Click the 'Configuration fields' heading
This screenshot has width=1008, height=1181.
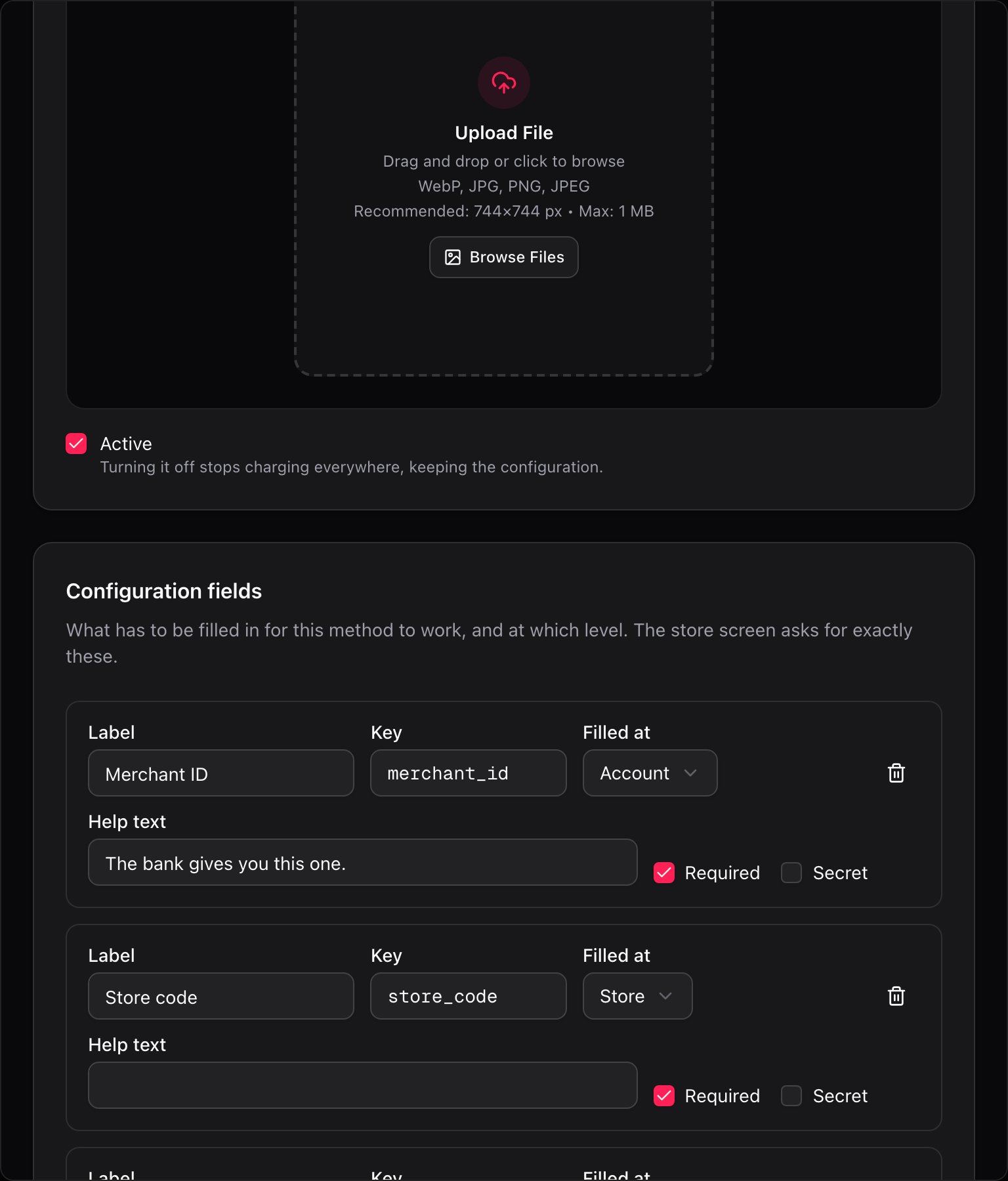tap(164, 591)
